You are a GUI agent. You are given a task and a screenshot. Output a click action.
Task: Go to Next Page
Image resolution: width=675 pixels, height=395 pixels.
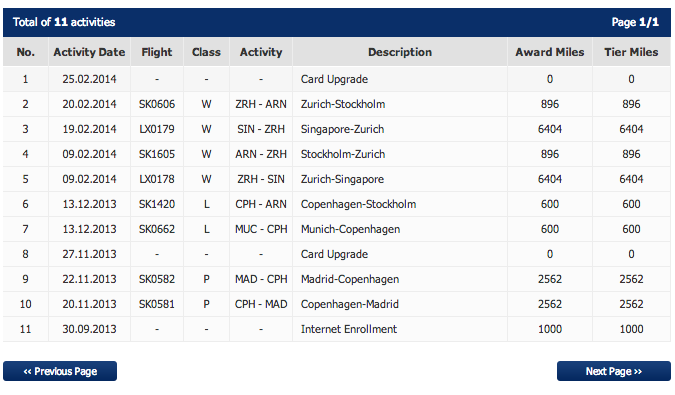(613, 371)
